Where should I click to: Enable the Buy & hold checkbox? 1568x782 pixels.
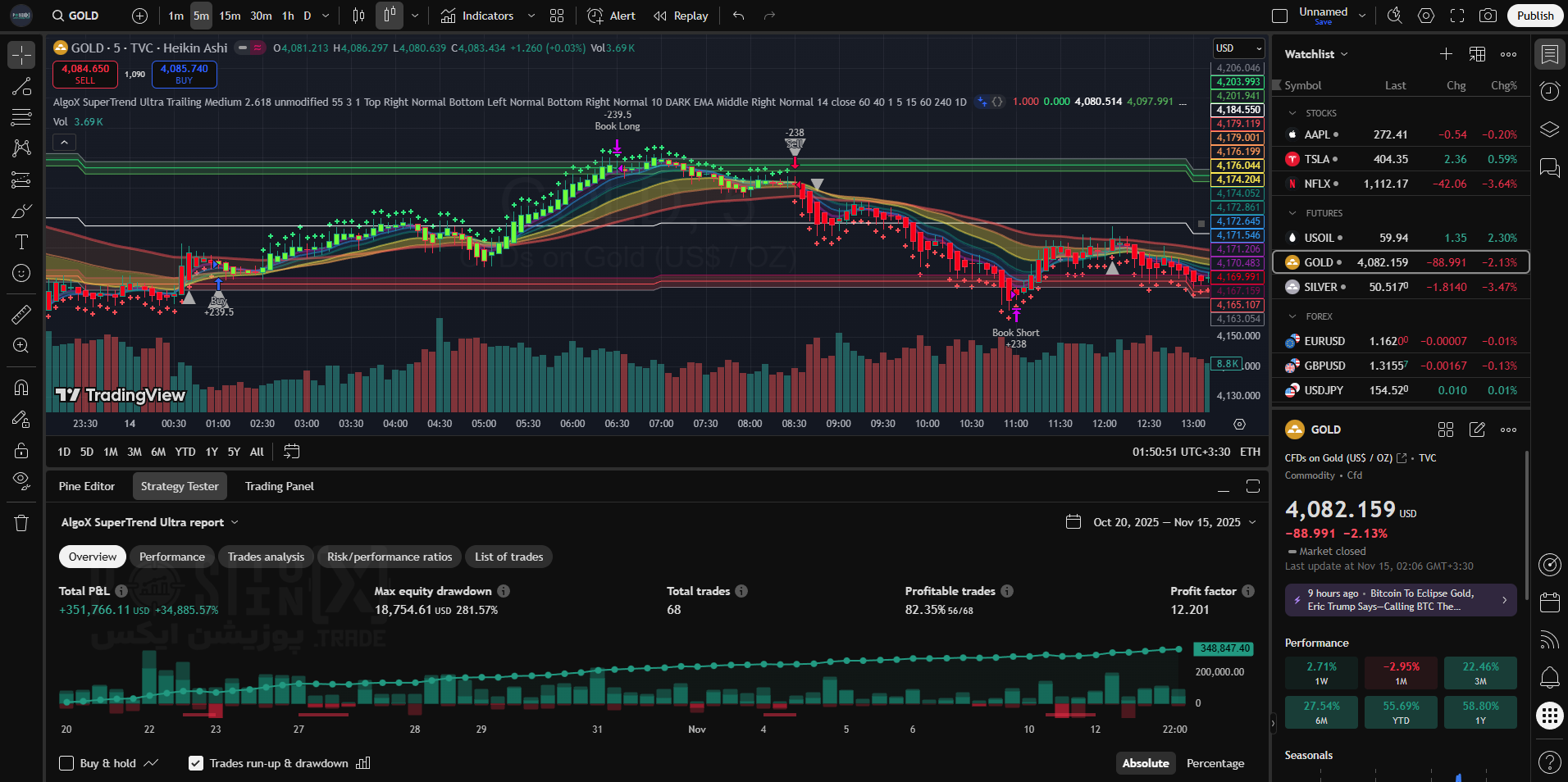(67, 763)
